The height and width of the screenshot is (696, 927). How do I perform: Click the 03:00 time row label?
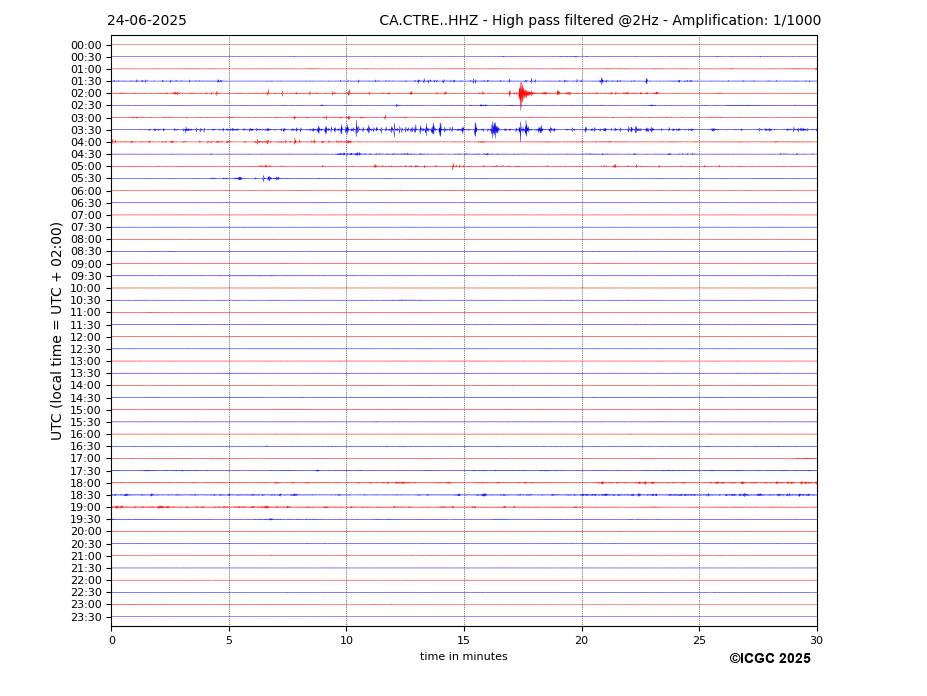86,118
